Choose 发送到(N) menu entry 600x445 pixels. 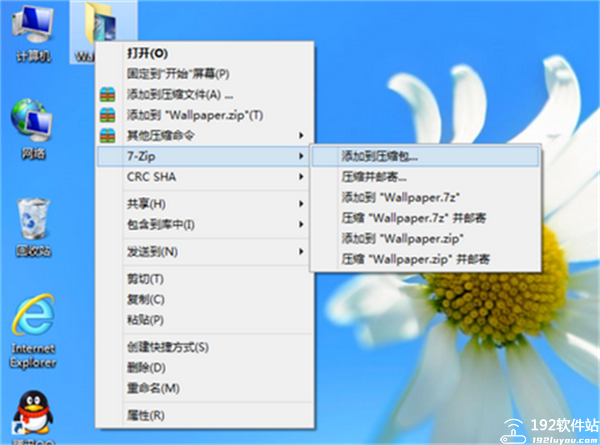[x=205, y=252]
